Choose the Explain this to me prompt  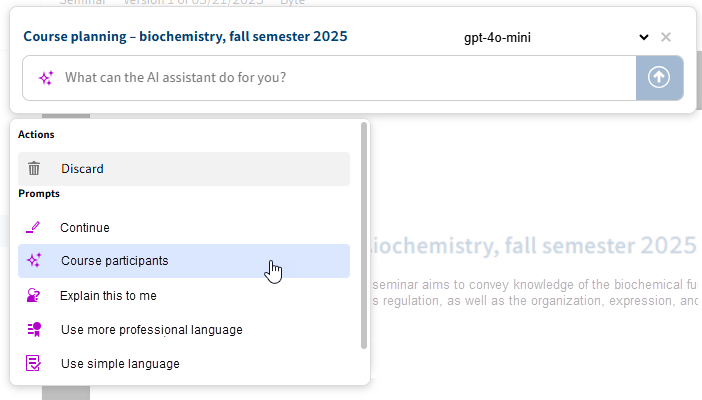pos(184,296)
